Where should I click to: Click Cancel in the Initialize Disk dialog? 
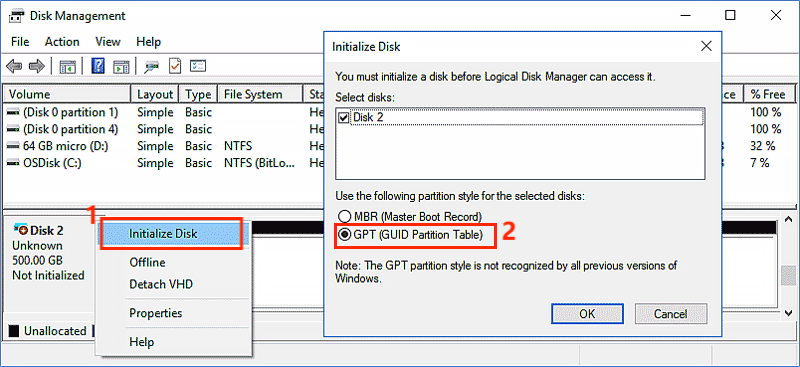[670, 313]
